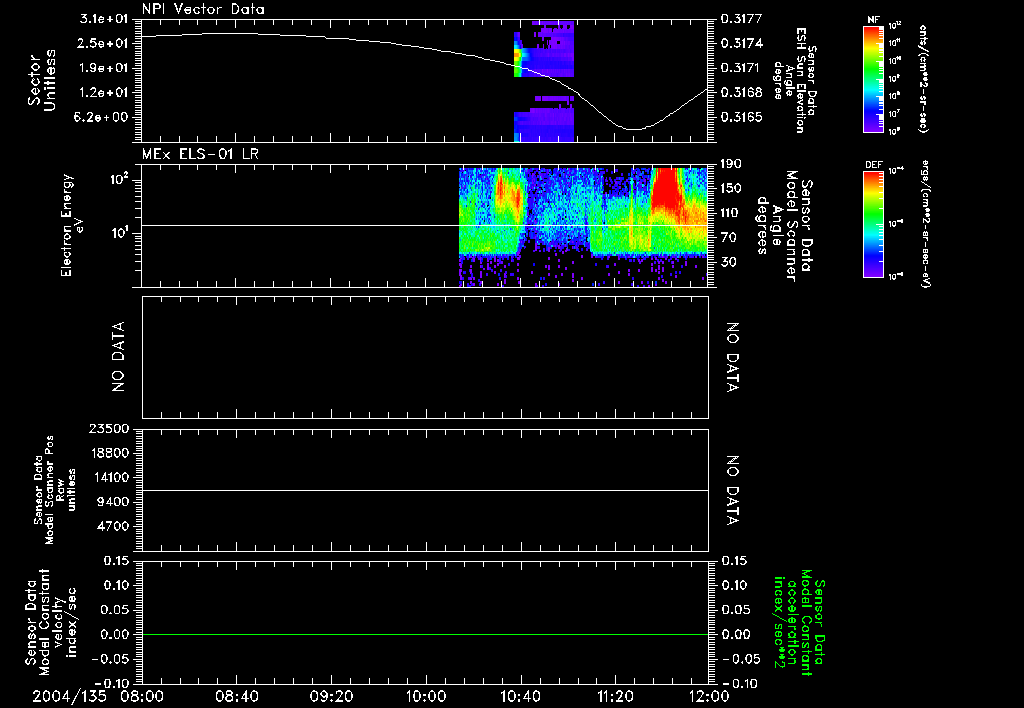This screenshot has width=1024, height=708.
Task: Click "NO DATA" left of the empty third panel
Action: point(118,357)
